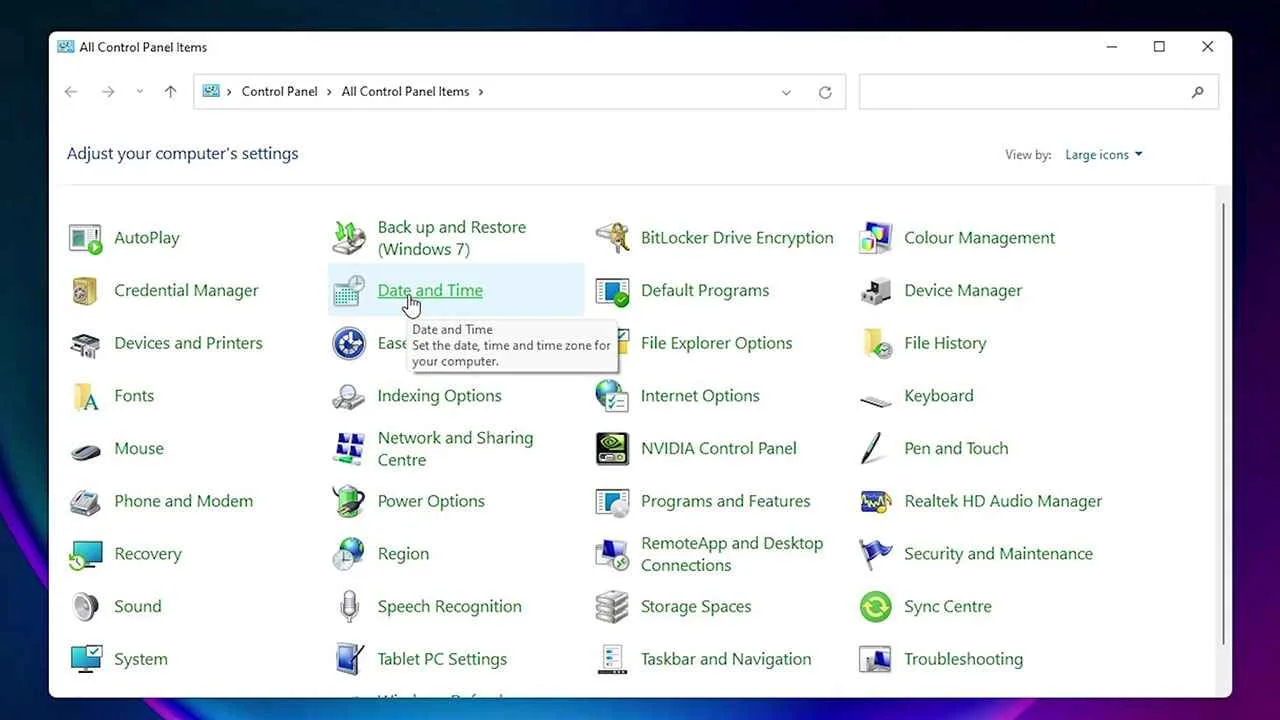Viewport: 1280px width, 720px height.
Task: Open the recent locations dropdown arrow
Action: (x=140, y=92)
